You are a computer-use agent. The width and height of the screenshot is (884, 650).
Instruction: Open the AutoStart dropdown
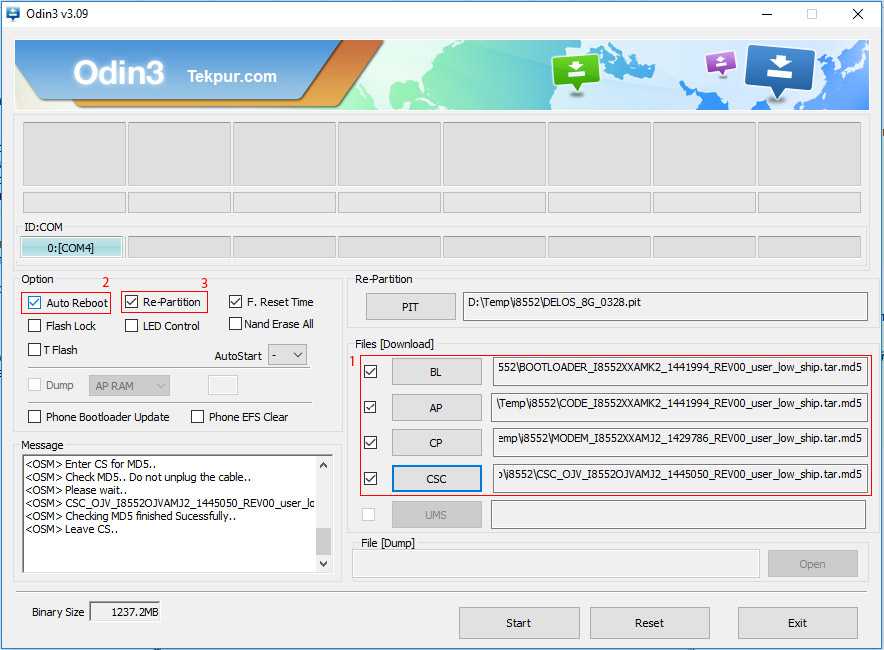coord(287,355)
